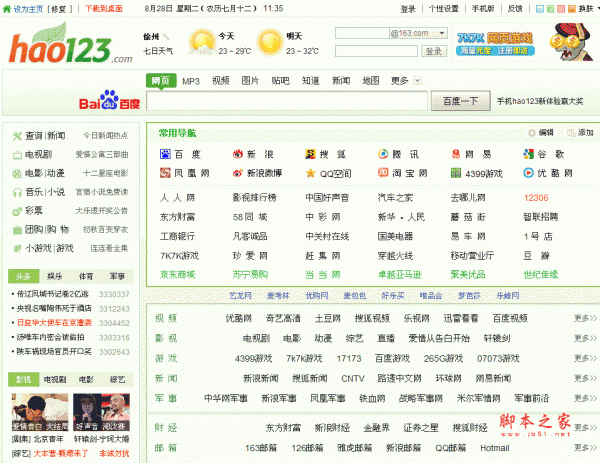Screen dimensions: 600x463
Task: Click the Baidu paw logo
Action: (109, 99)
